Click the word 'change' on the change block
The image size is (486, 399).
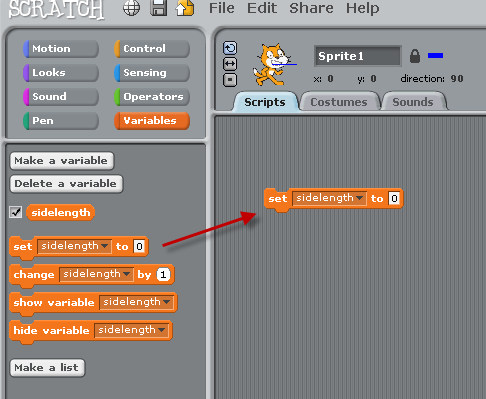coord(34,275)
